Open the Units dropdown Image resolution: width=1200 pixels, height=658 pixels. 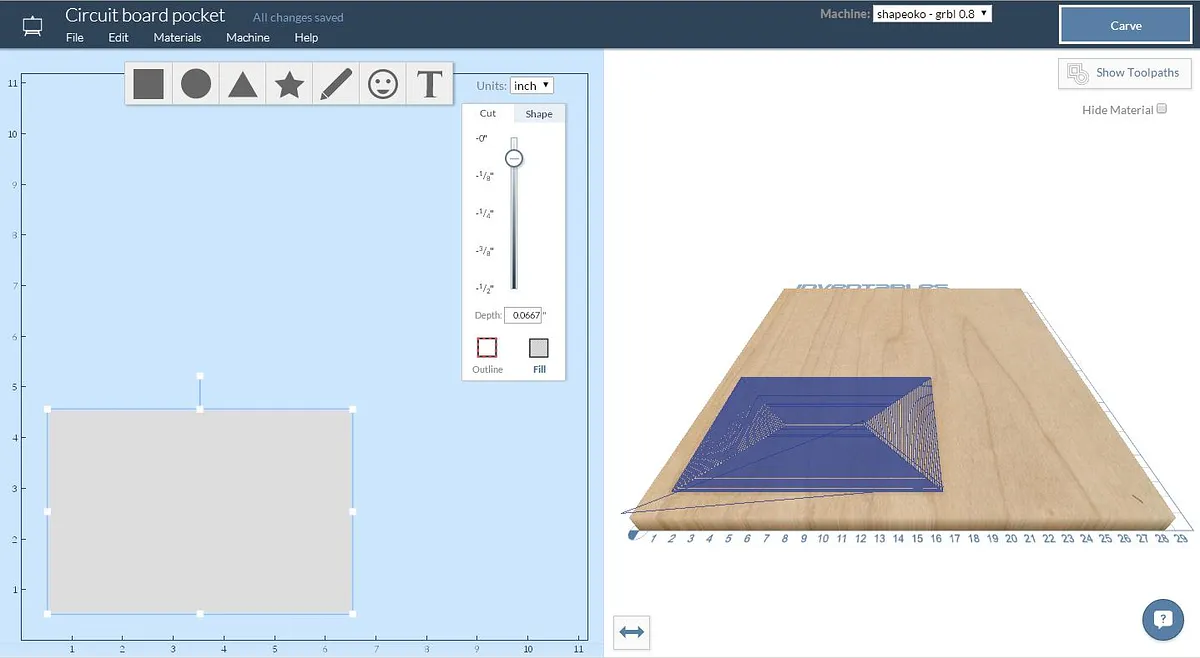[531, 86]
